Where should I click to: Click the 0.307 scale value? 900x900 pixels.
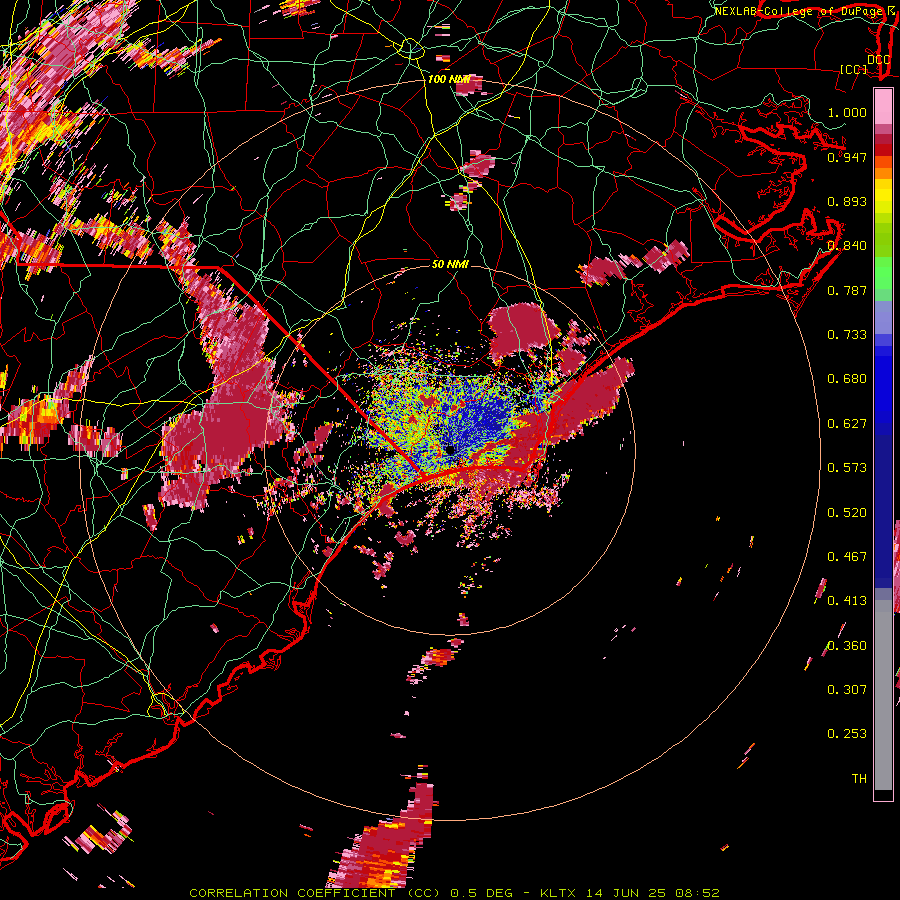[x=847, y=690]
